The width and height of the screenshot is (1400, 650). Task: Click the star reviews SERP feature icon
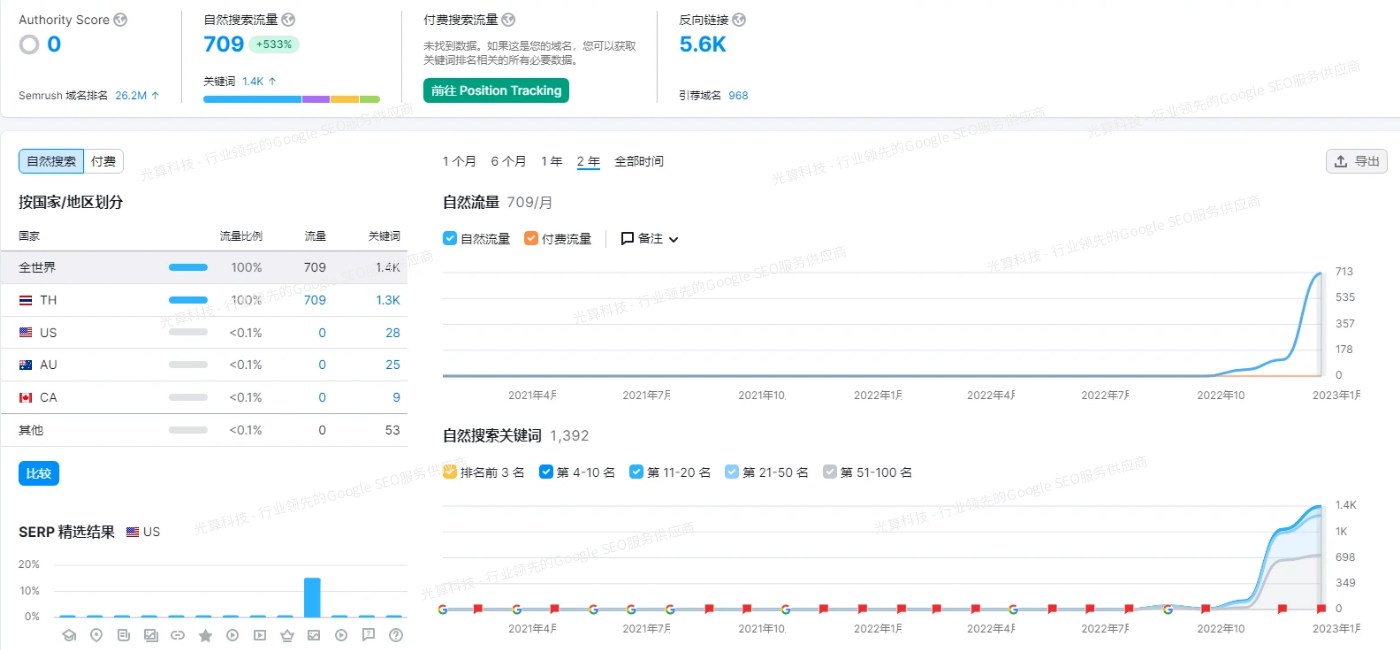[x=205, y=635]
